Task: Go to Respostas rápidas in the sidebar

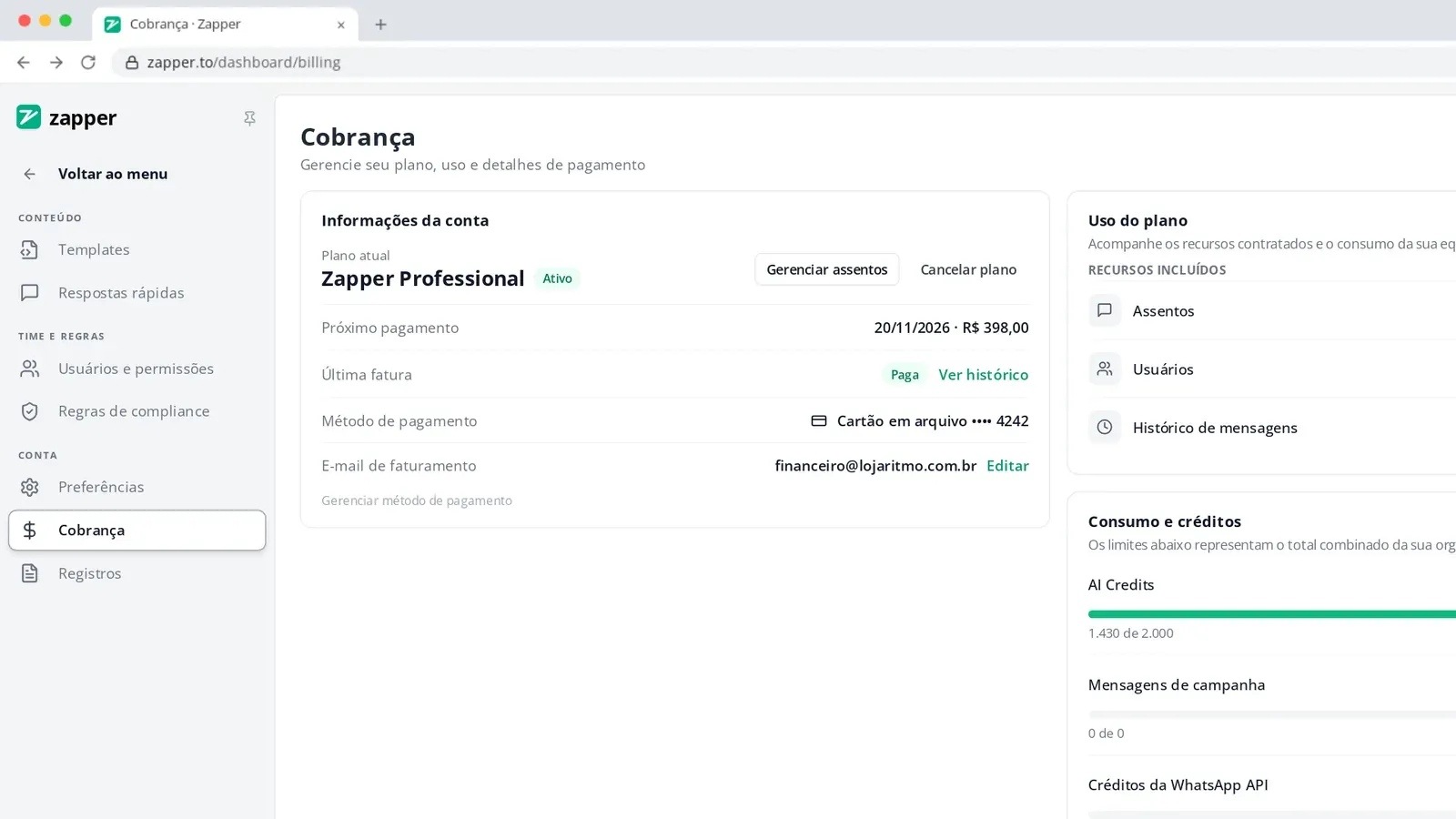Action: 137,293
